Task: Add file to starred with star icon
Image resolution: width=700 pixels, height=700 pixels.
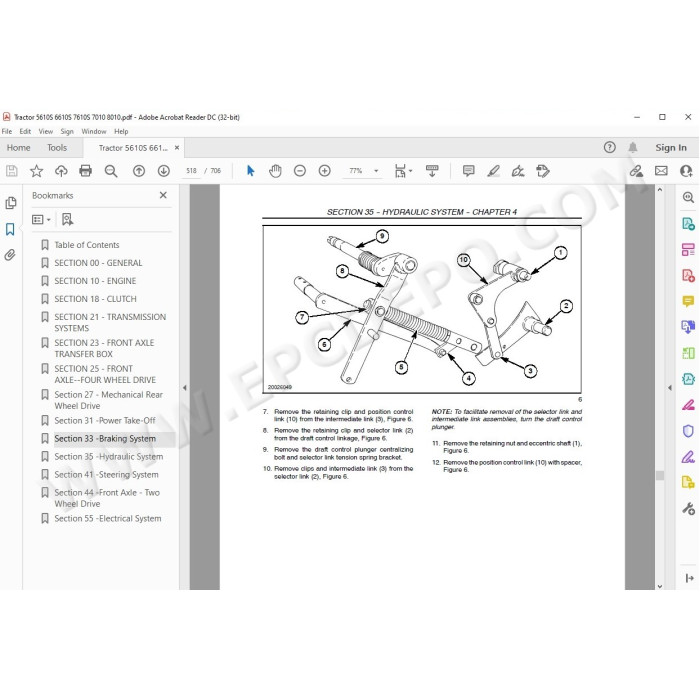Action: pyautogui.click(x=37, y=171)
